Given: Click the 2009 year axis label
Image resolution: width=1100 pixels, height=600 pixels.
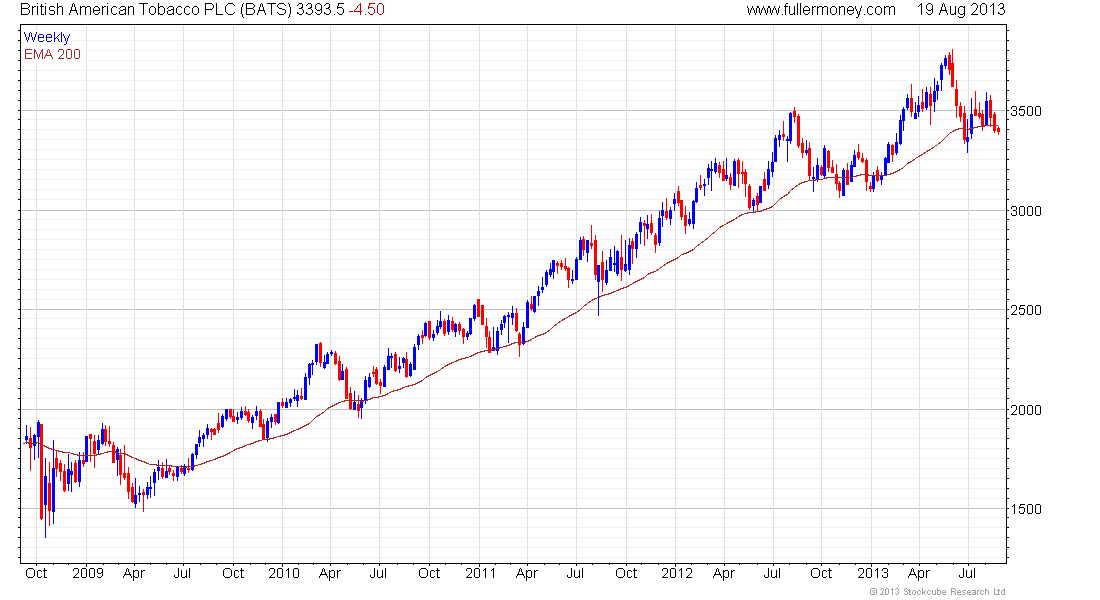Looking at the screenshot, I should [x=88, y=573].
